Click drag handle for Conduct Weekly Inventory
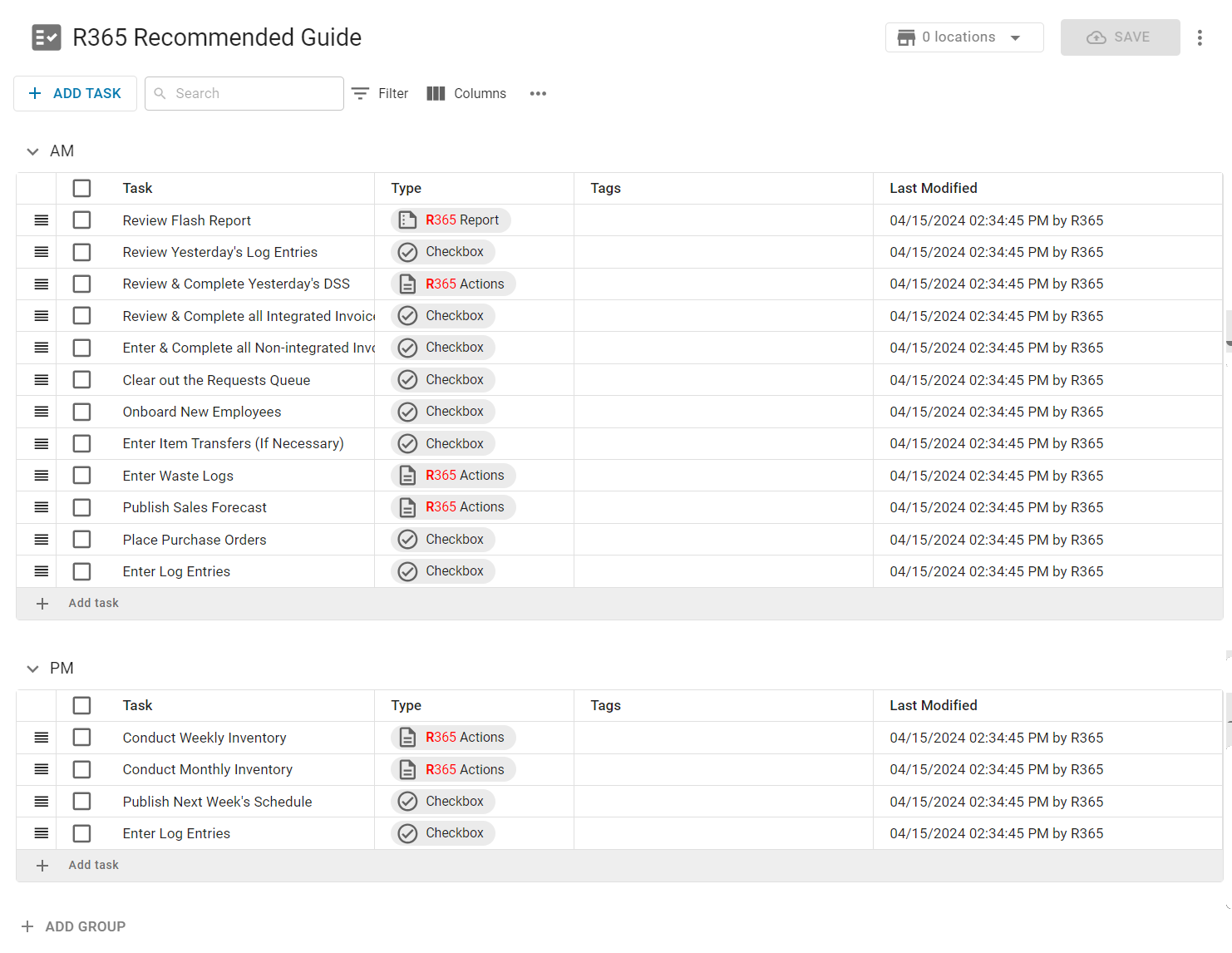Image resolution: width=1232 pixels, height=953 pixels. (42, 738)
